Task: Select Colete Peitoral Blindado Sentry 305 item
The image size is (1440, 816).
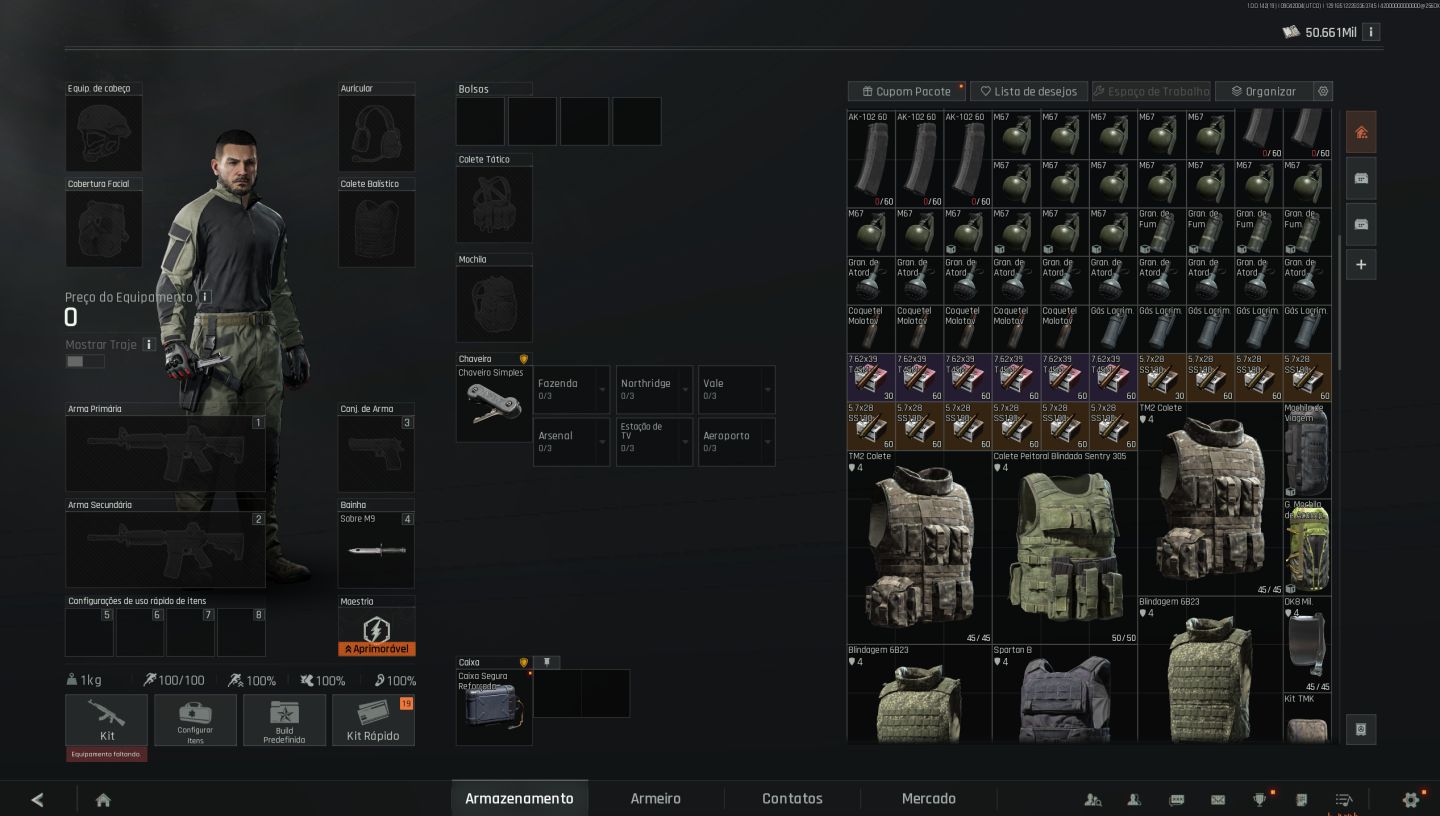Action: [1064, 547]
